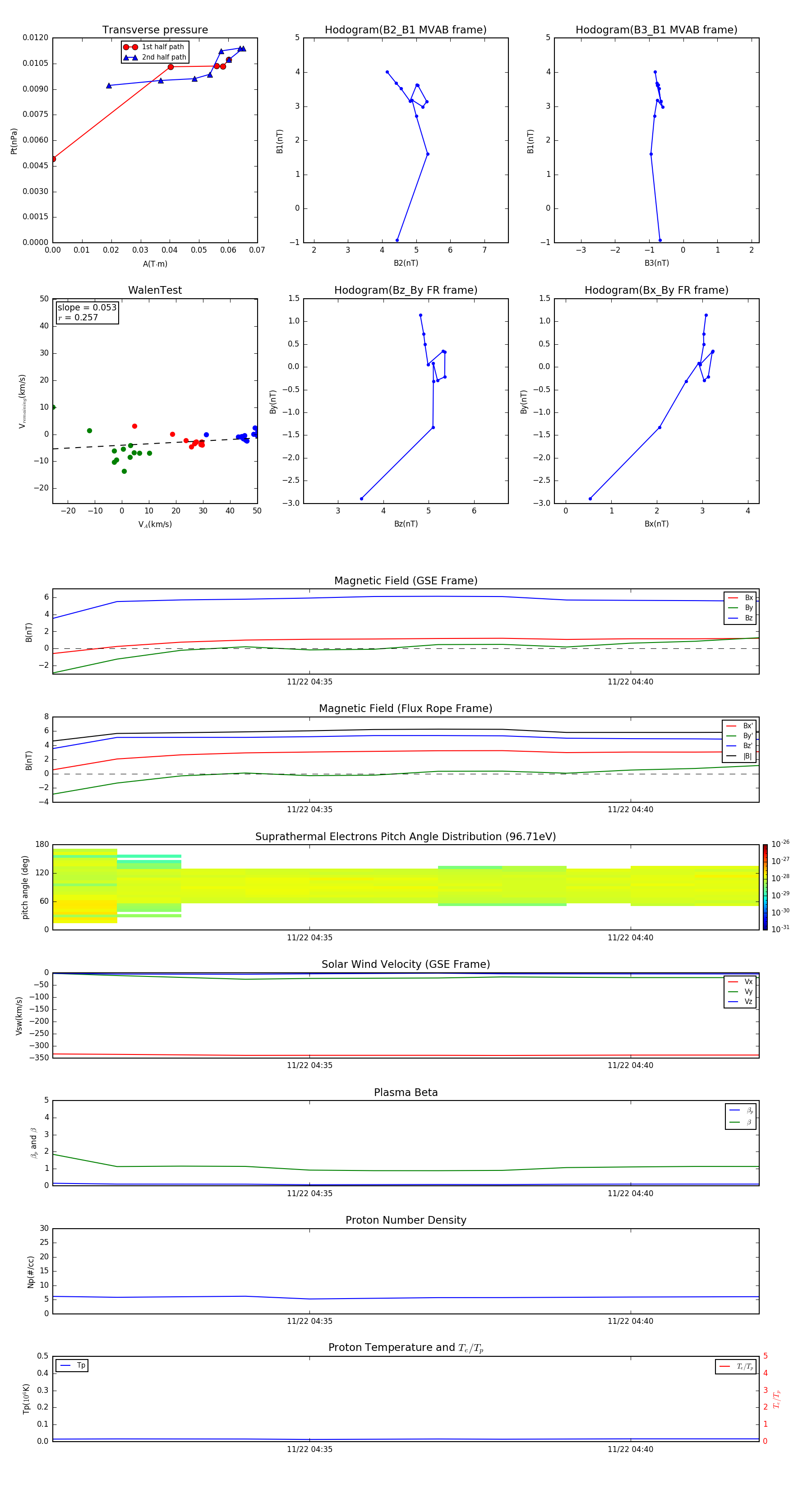The image size is (812, 1489).
Task: Click the 'Vsw(km/s)' axis label
Action: click(x=18, y=1016)
